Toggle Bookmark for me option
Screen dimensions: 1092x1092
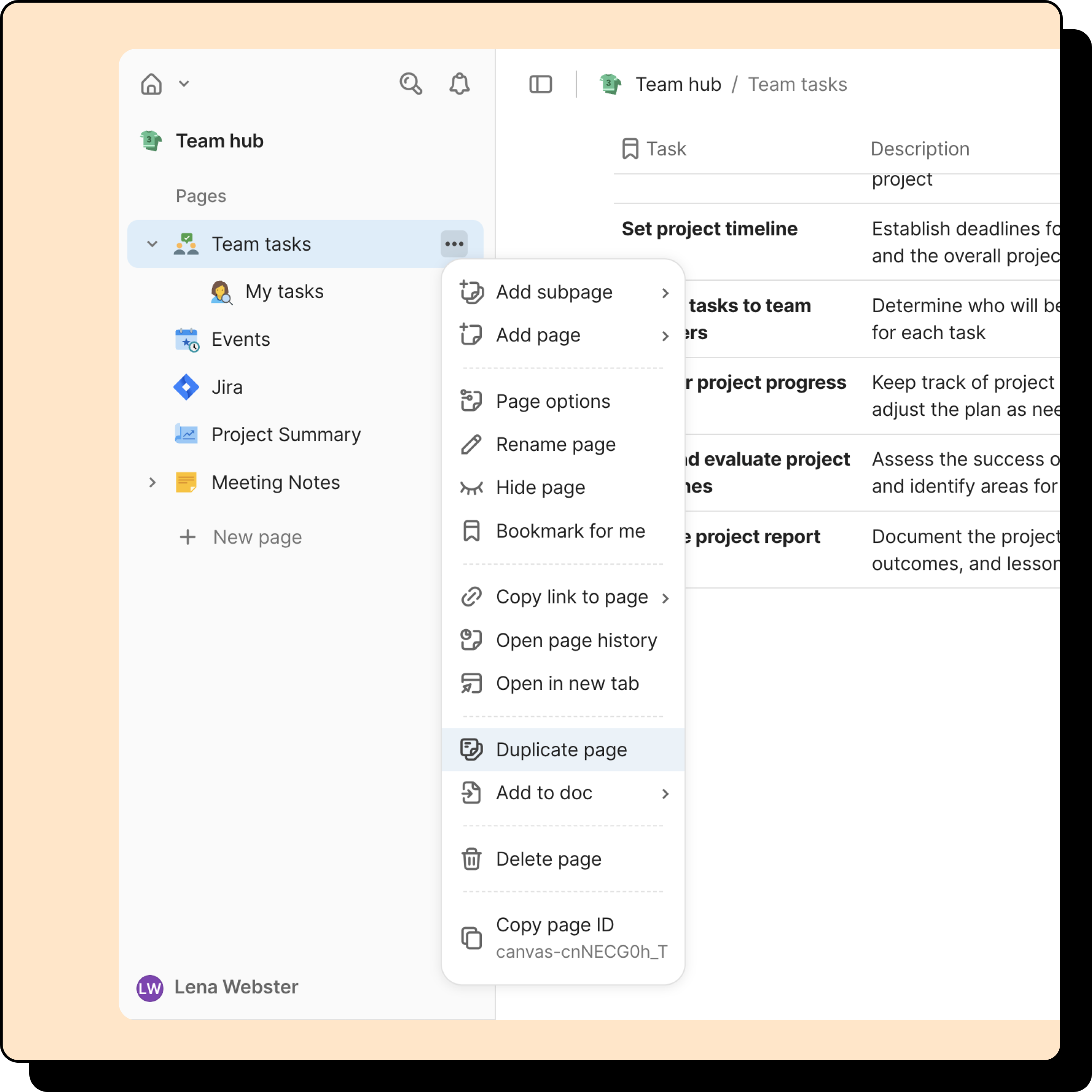point(570,531)
